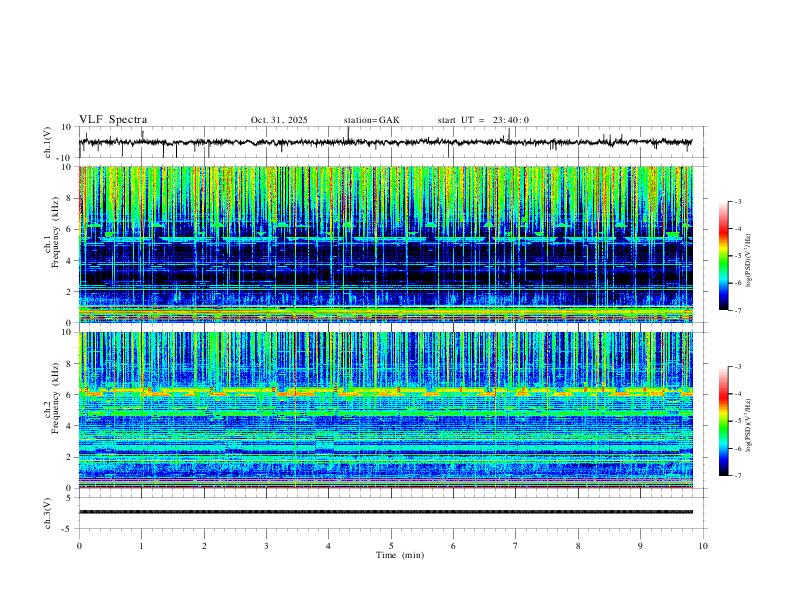Select the date "Oct. 31, 2025"
The width and height of the screenshot is (792, 612).
[279, 120]
